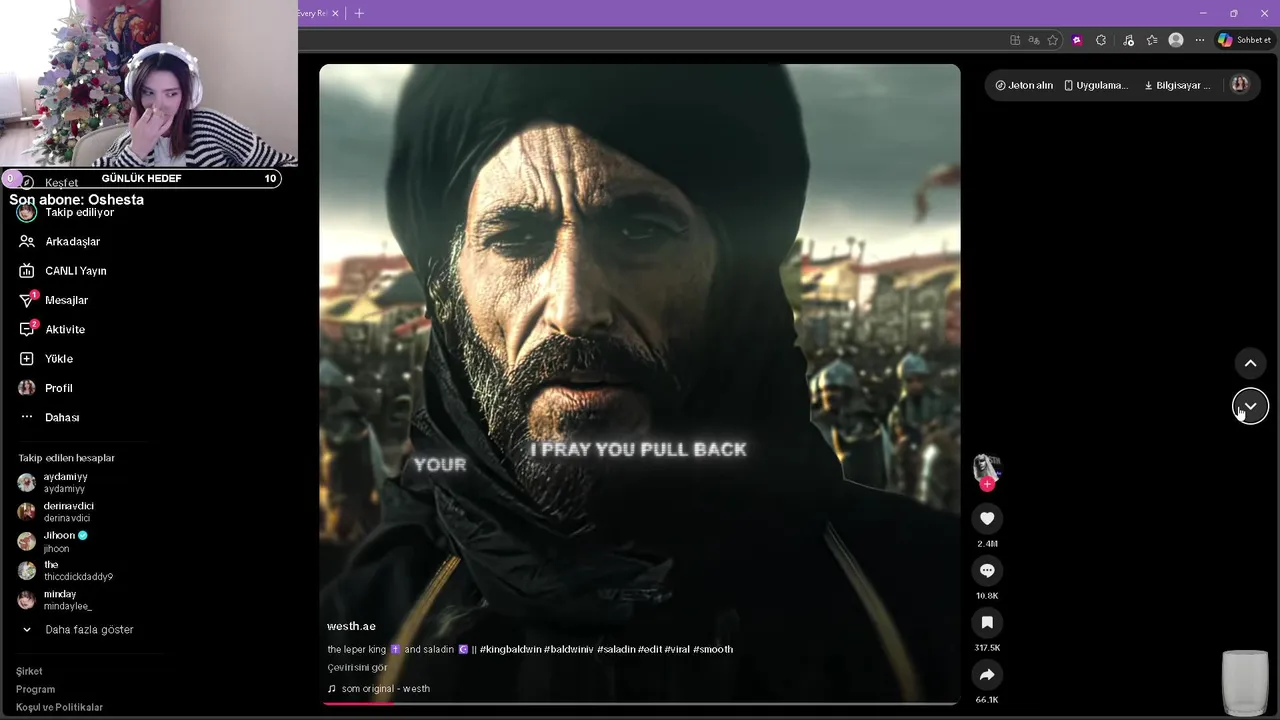Click the browser address bar

point(650,40)
